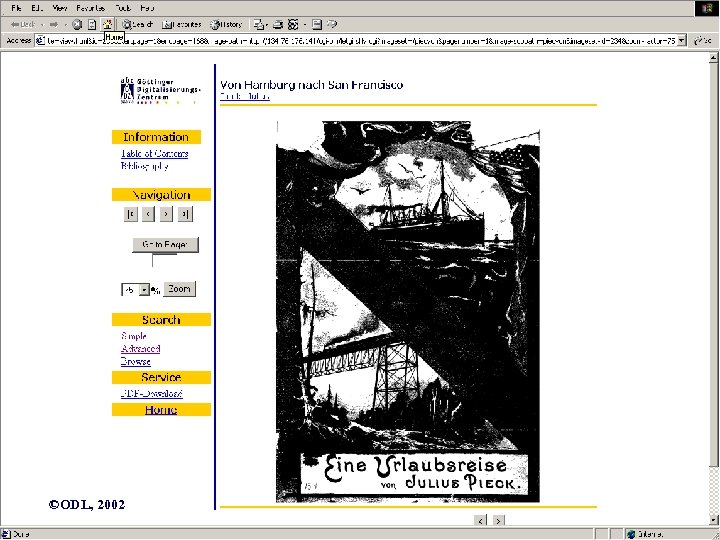Click the Go button beside address bar
Image resolution: width=720 pixels, height=540 pixels.
coord(703,40)
